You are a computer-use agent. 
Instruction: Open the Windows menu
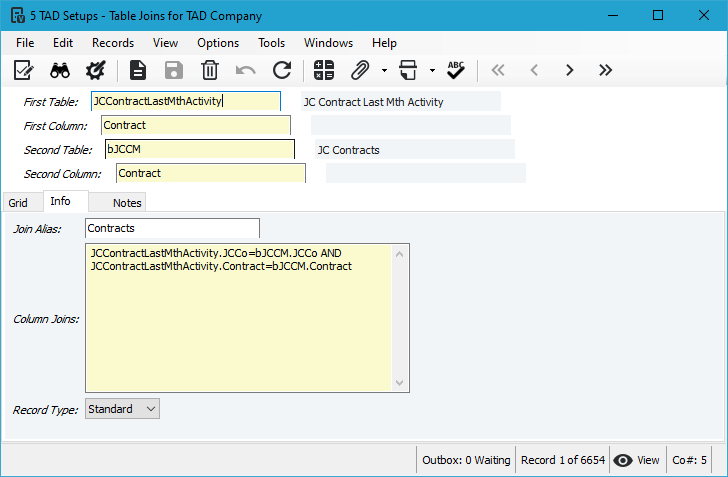(x=328, y=43)
